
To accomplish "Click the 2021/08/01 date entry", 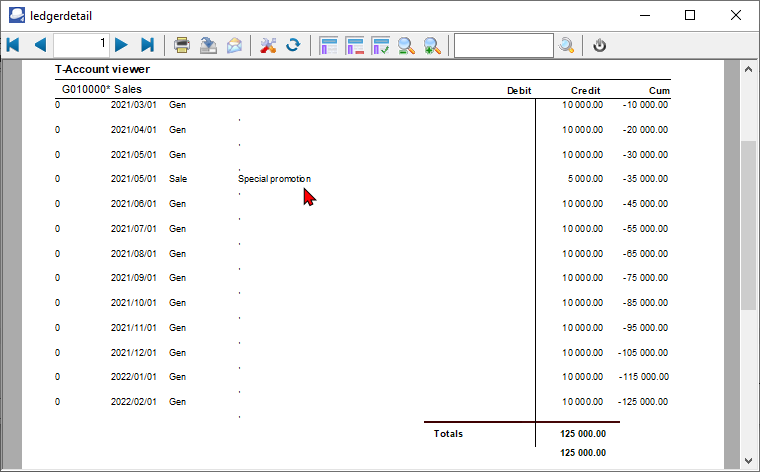I will point(133,254).
